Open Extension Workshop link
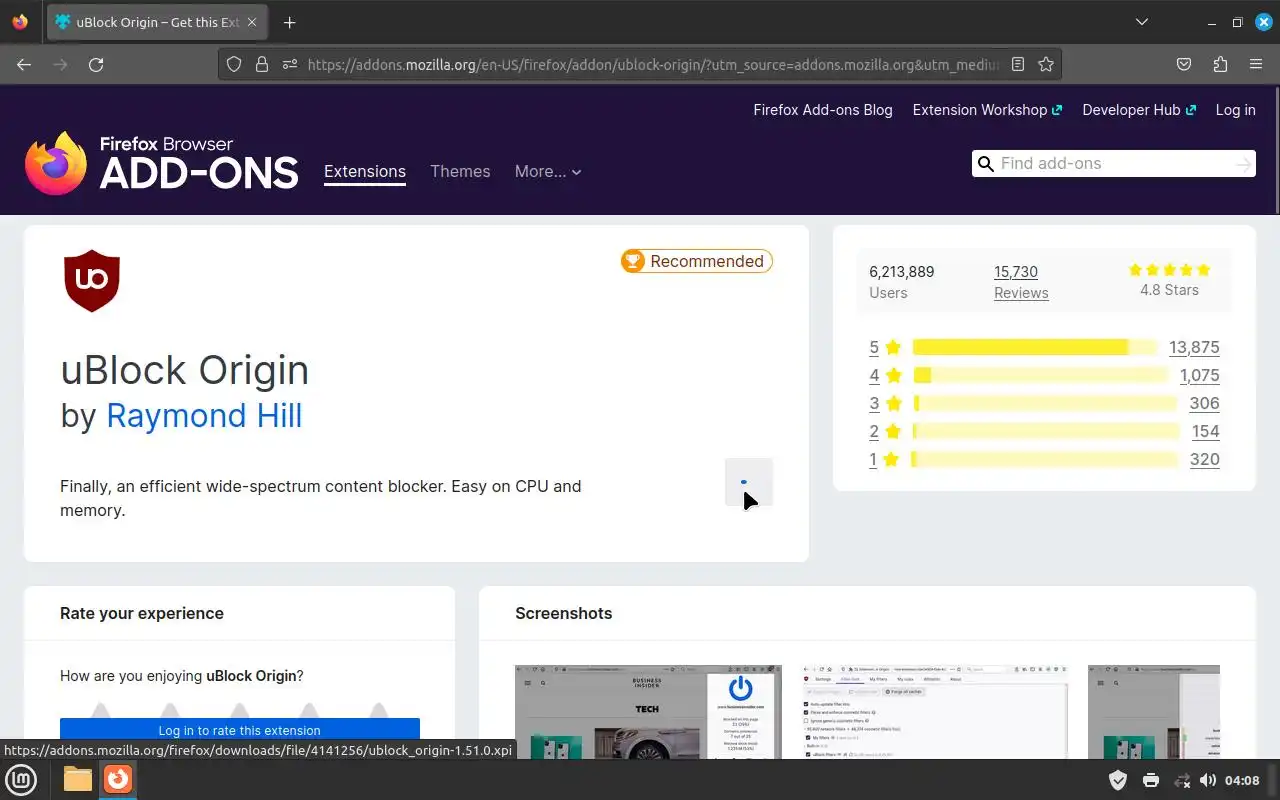This screenshot has height=800, width=1280. [987, 110]
